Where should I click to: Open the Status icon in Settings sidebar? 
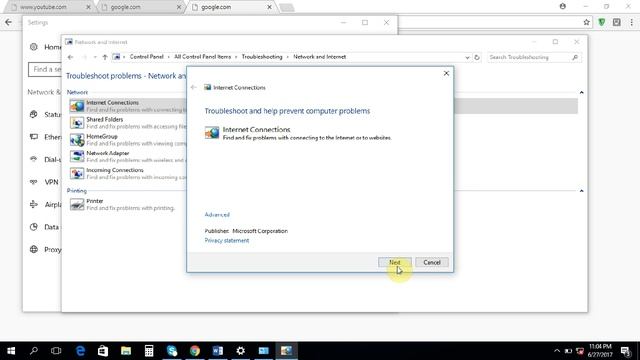coord(34,115)
